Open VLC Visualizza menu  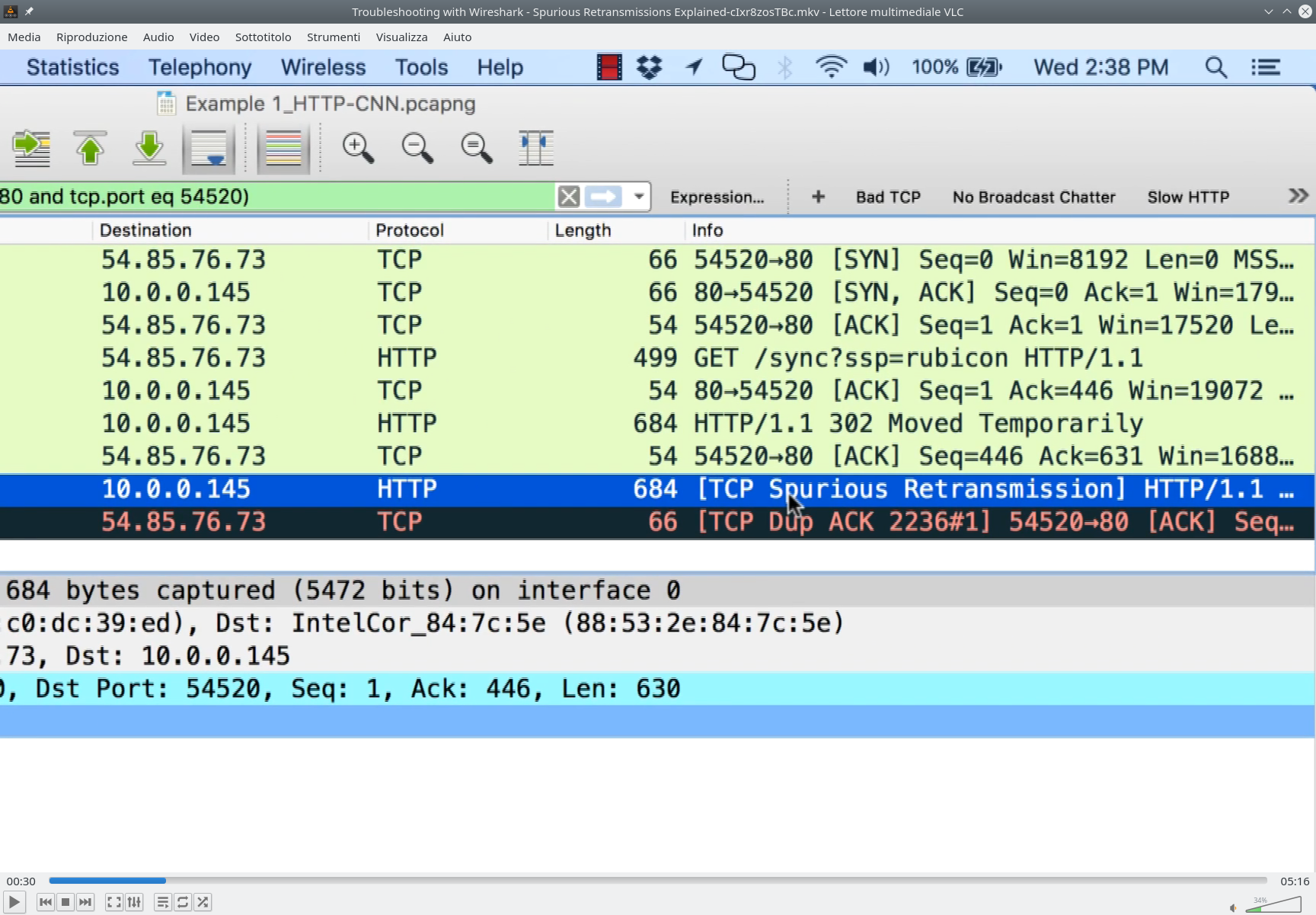tap(401, 37)
